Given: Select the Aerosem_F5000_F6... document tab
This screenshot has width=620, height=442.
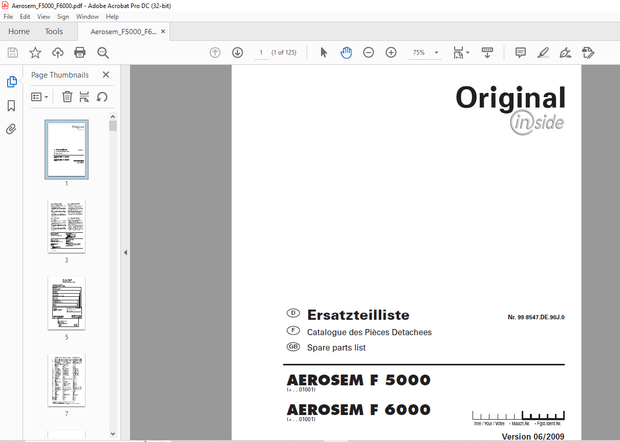Looking at the screenshot, I should coord(123,32).
